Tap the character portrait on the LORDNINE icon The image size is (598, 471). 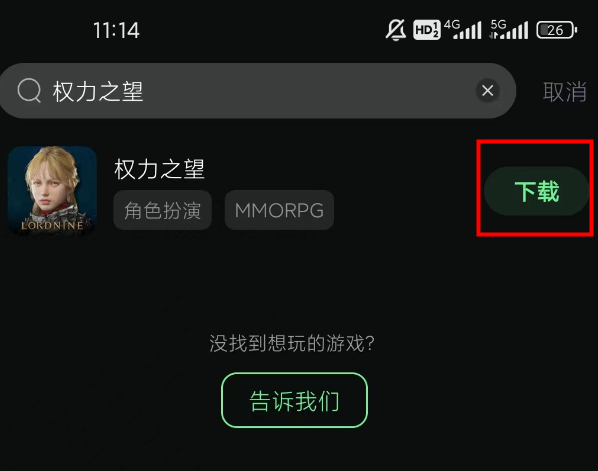pos(52,181)
